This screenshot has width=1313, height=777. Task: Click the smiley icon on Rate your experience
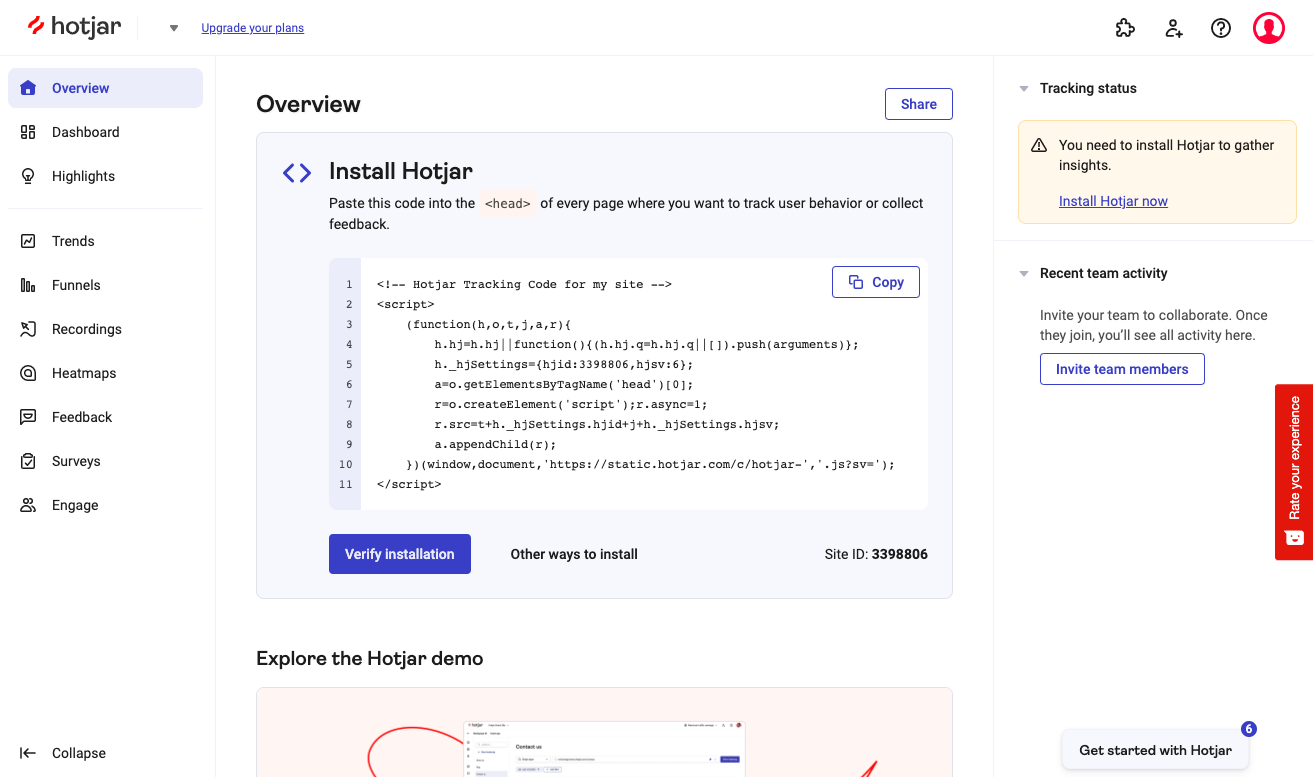[1294, 537]
